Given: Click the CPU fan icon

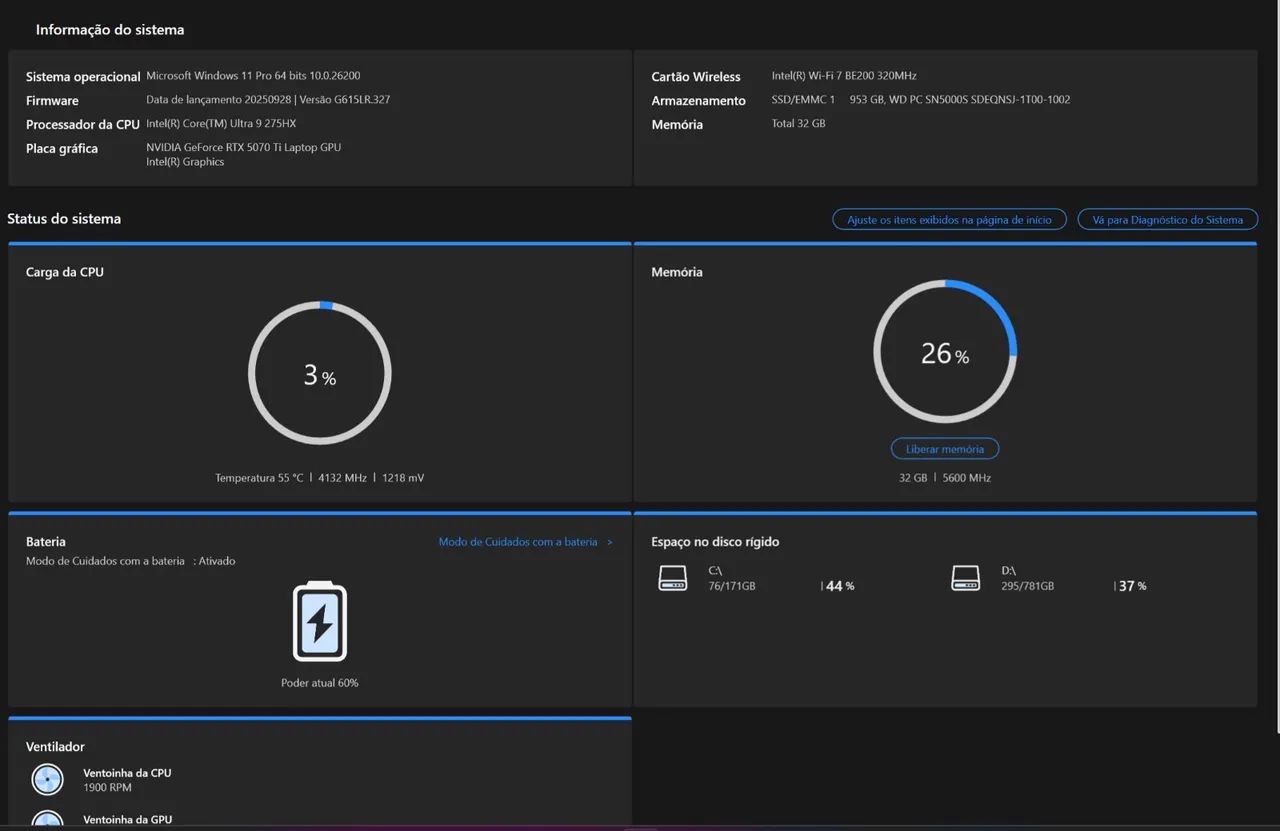Looking at the screenshot, I should click(47, 779).
